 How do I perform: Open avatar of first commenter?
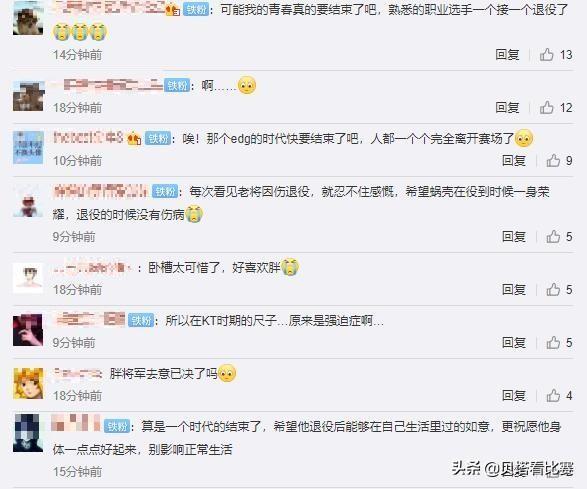(x=28, y=19)
